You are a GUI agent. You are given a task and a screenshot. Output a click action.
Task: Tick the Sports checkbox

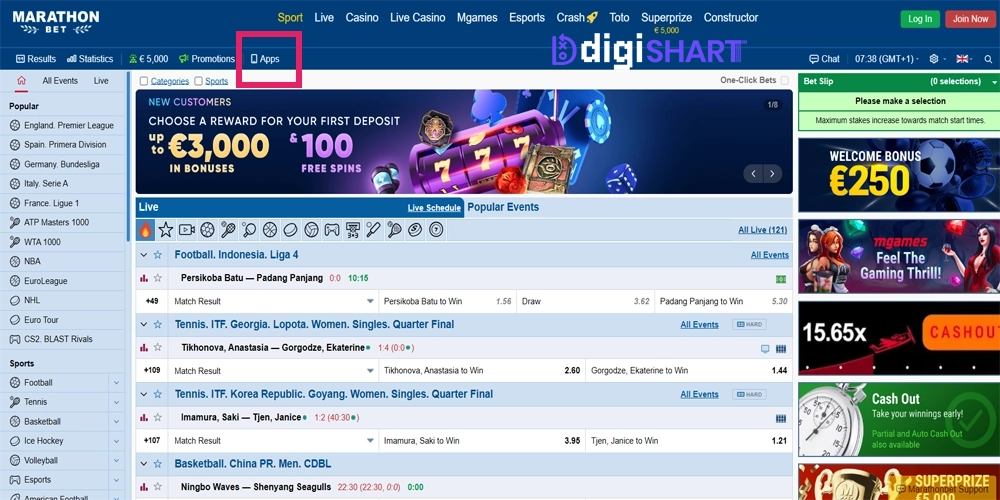[198, 81]
